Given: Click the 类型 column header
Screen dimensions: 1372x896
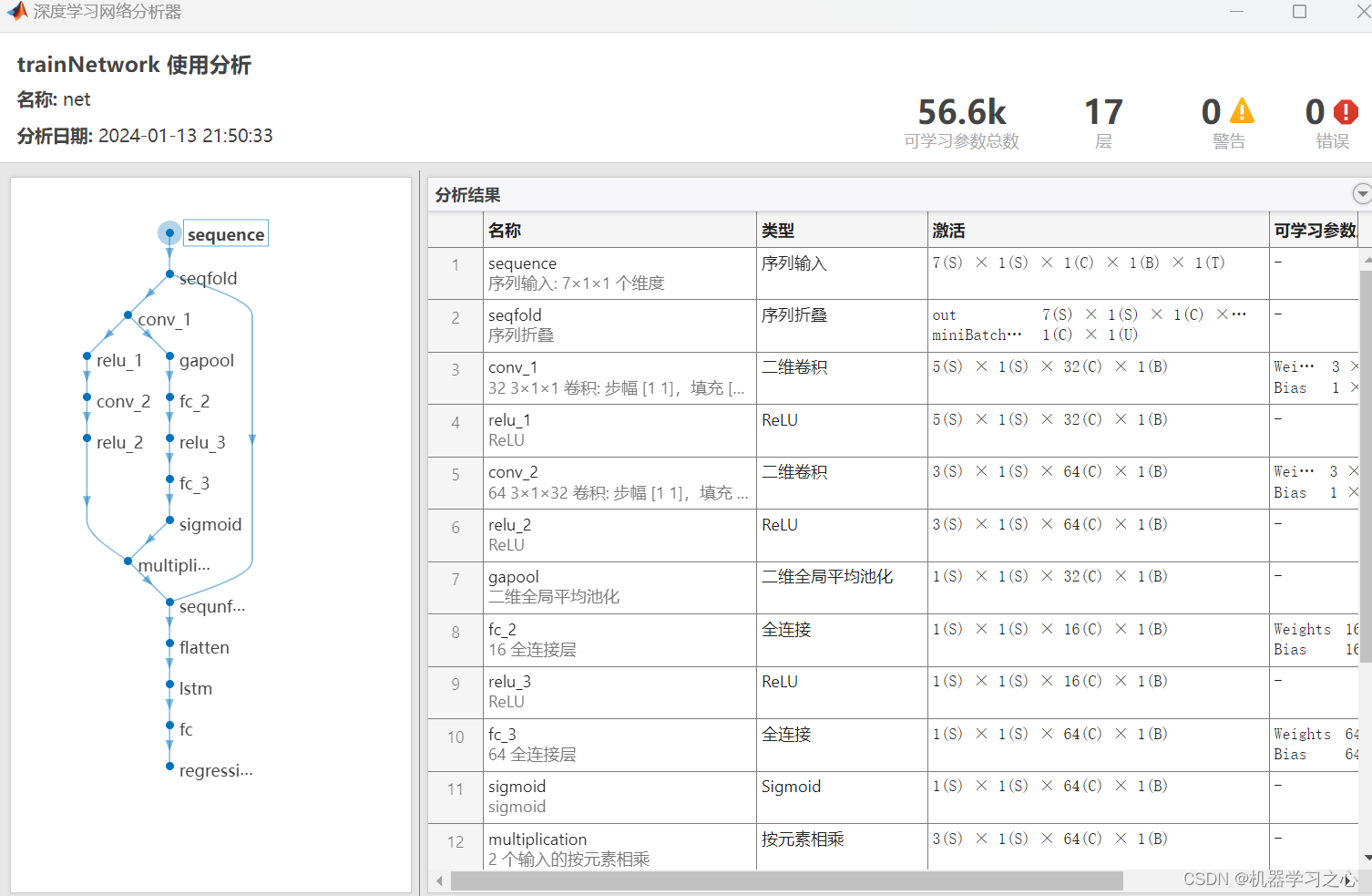Looking at the screenshot, I should coord(842,231).
